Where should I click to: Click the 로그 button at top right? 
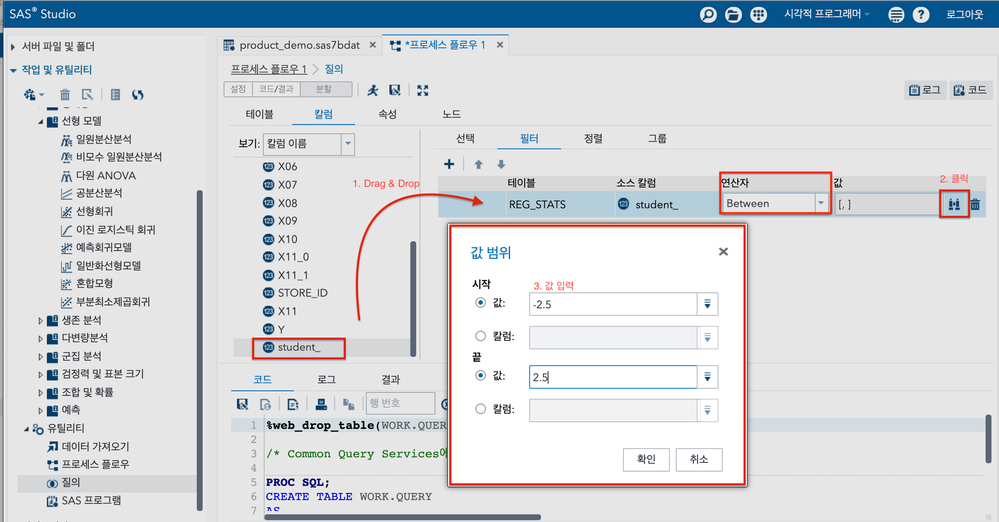click(x=924, y=90)
